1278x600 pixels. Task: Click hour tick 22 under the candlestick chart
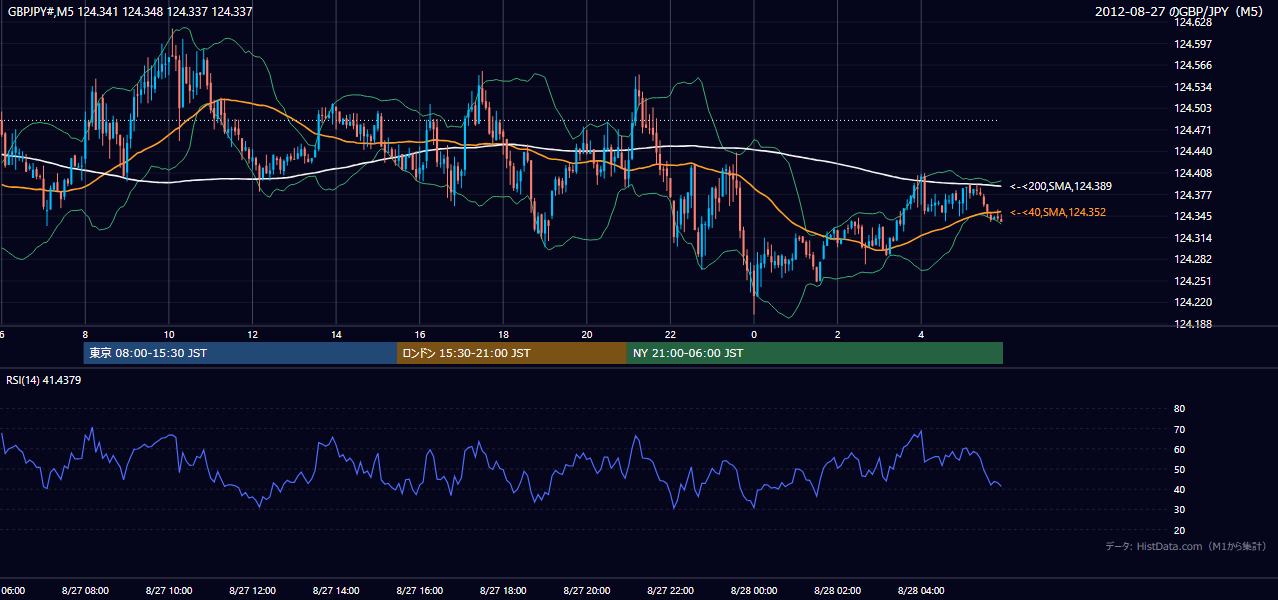click(671, 335)
